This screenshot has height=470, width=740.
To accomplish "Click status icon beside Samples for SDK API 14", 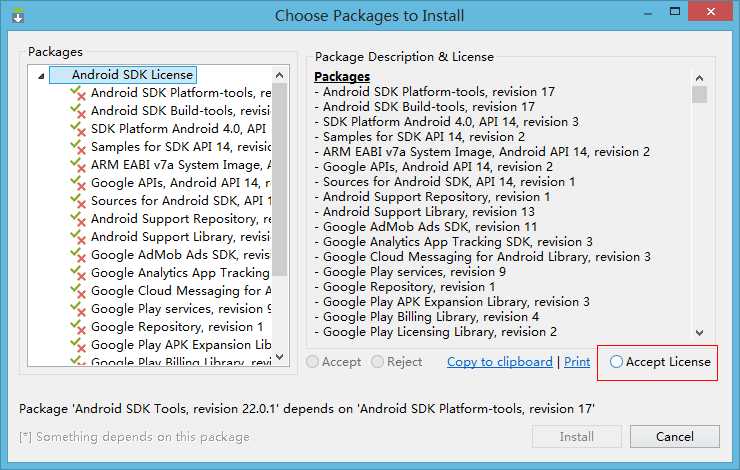I will pos(78,147).
